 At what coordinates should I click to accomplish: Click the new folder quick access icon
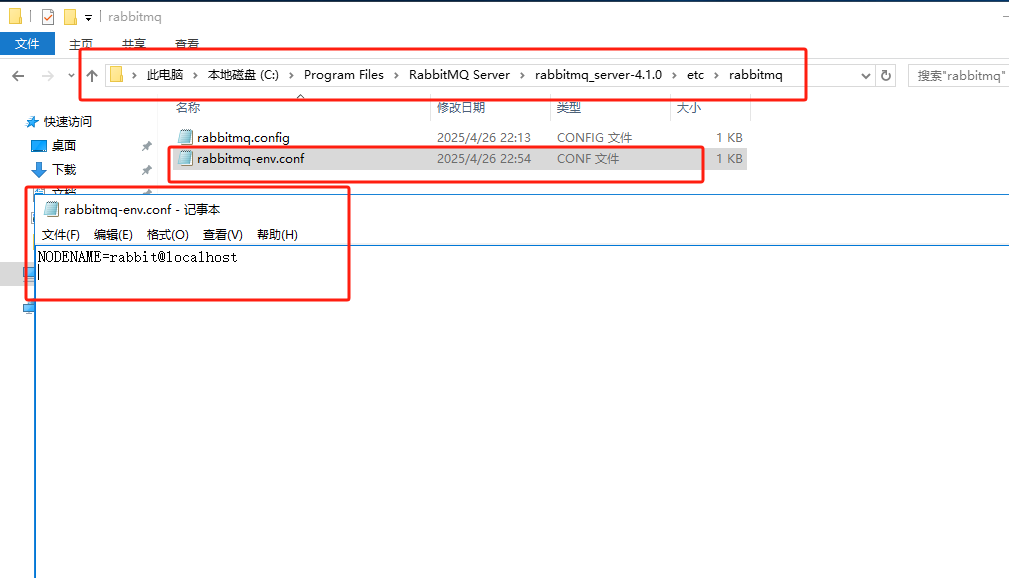pyautogui.click(x=70, y=17)
